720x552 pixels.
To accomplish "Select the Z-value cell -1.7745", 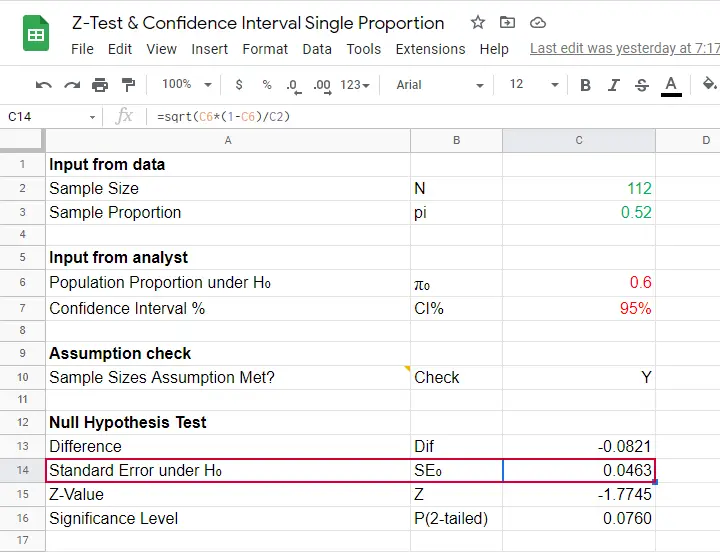I will click(x=579, y=495).
